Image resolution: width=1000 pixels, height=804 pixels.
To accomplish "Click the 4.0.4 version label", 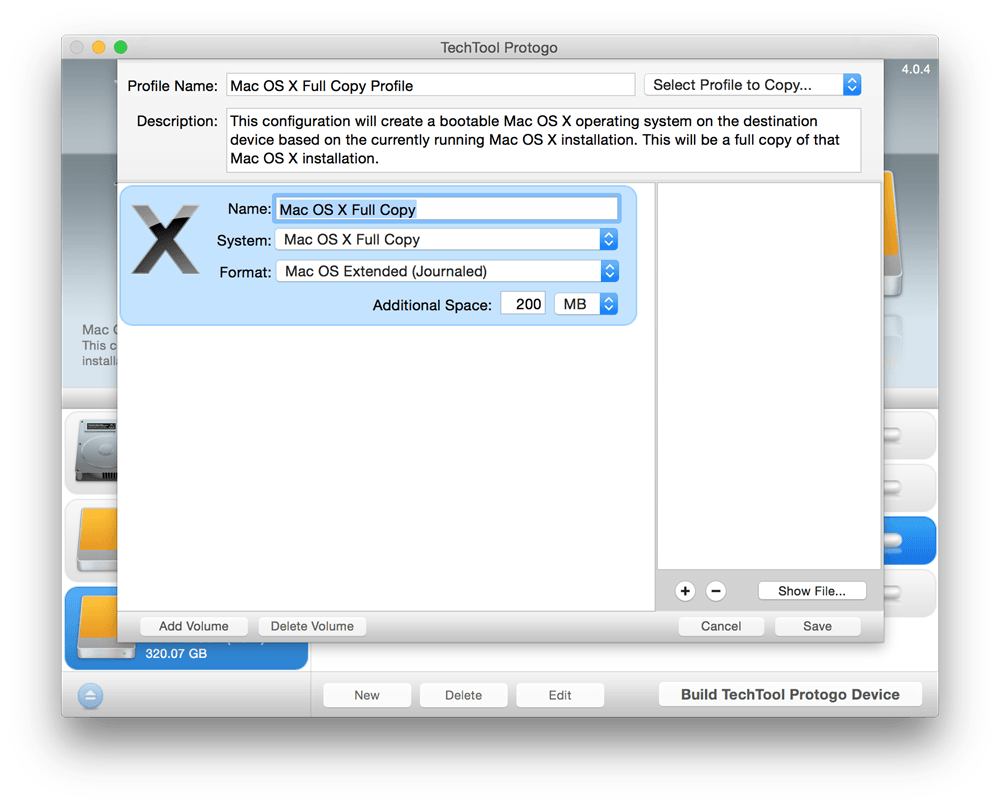I will click(916, 69).
